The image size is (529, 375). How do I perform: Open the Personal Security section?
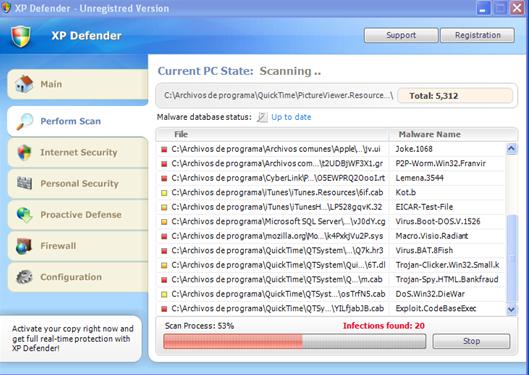point(77,183)
